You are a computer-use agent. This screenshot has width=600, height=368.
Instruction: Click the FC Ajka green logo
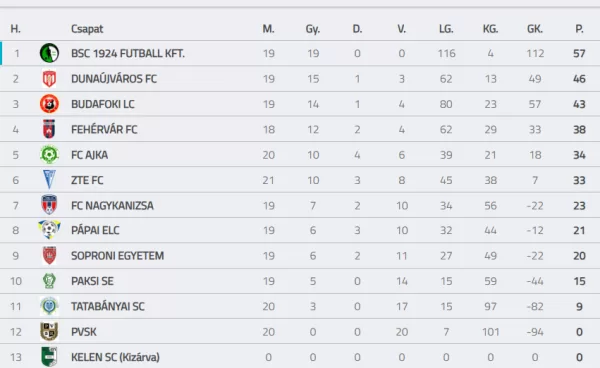(49, 155)
